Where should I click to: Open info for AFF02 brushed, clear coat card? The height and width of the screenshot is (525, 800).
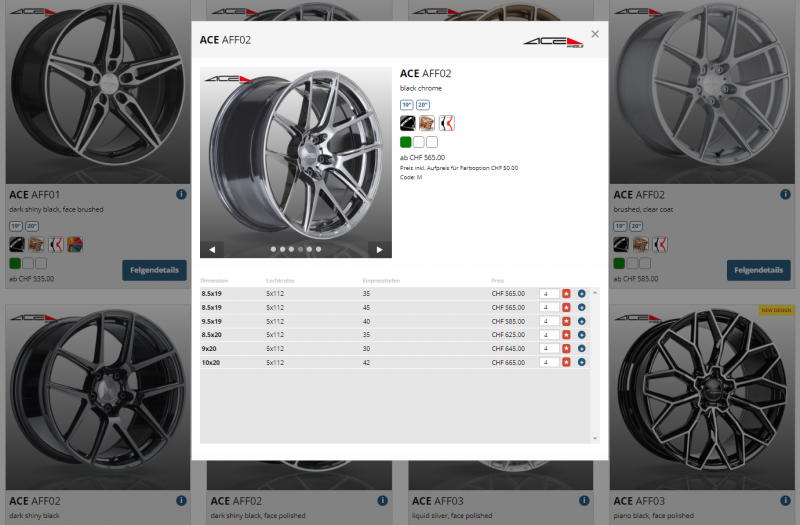click(785, 194)
